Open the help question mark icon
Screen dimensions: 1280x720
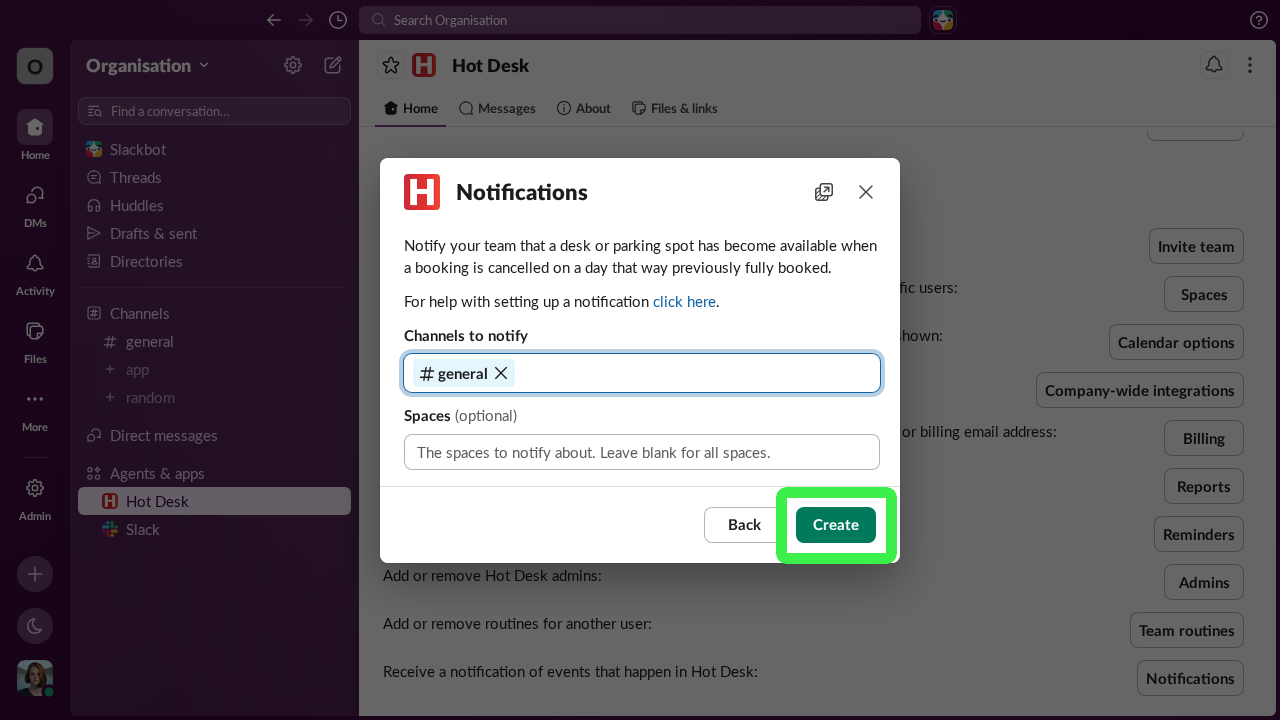click(1259, 20)
